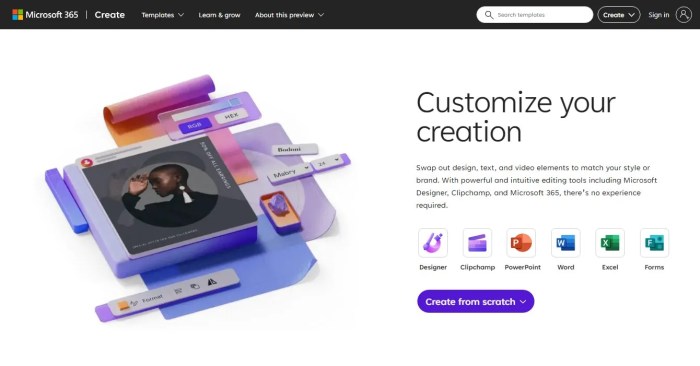This screenshot has width=700, height=366.
Task: Open the Clipchamp app icon
Action: [477, 243]
